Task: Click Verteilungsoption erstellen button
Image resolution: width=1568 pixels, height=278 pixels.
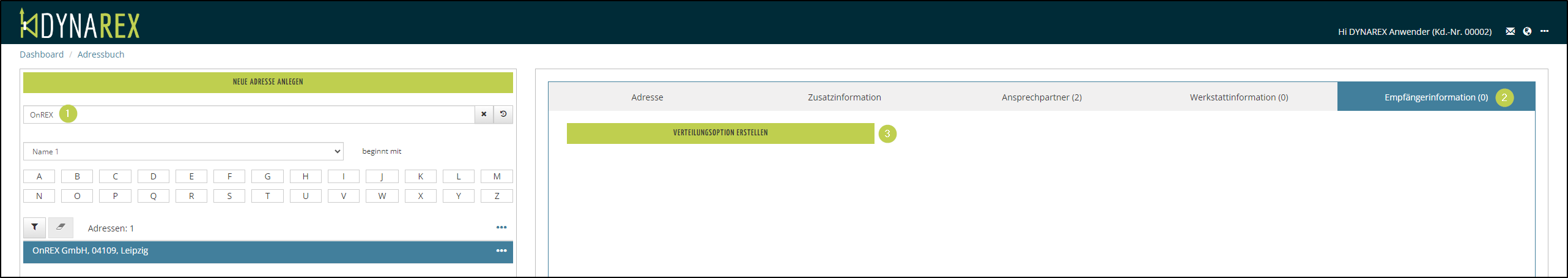Action: (720, 133)
